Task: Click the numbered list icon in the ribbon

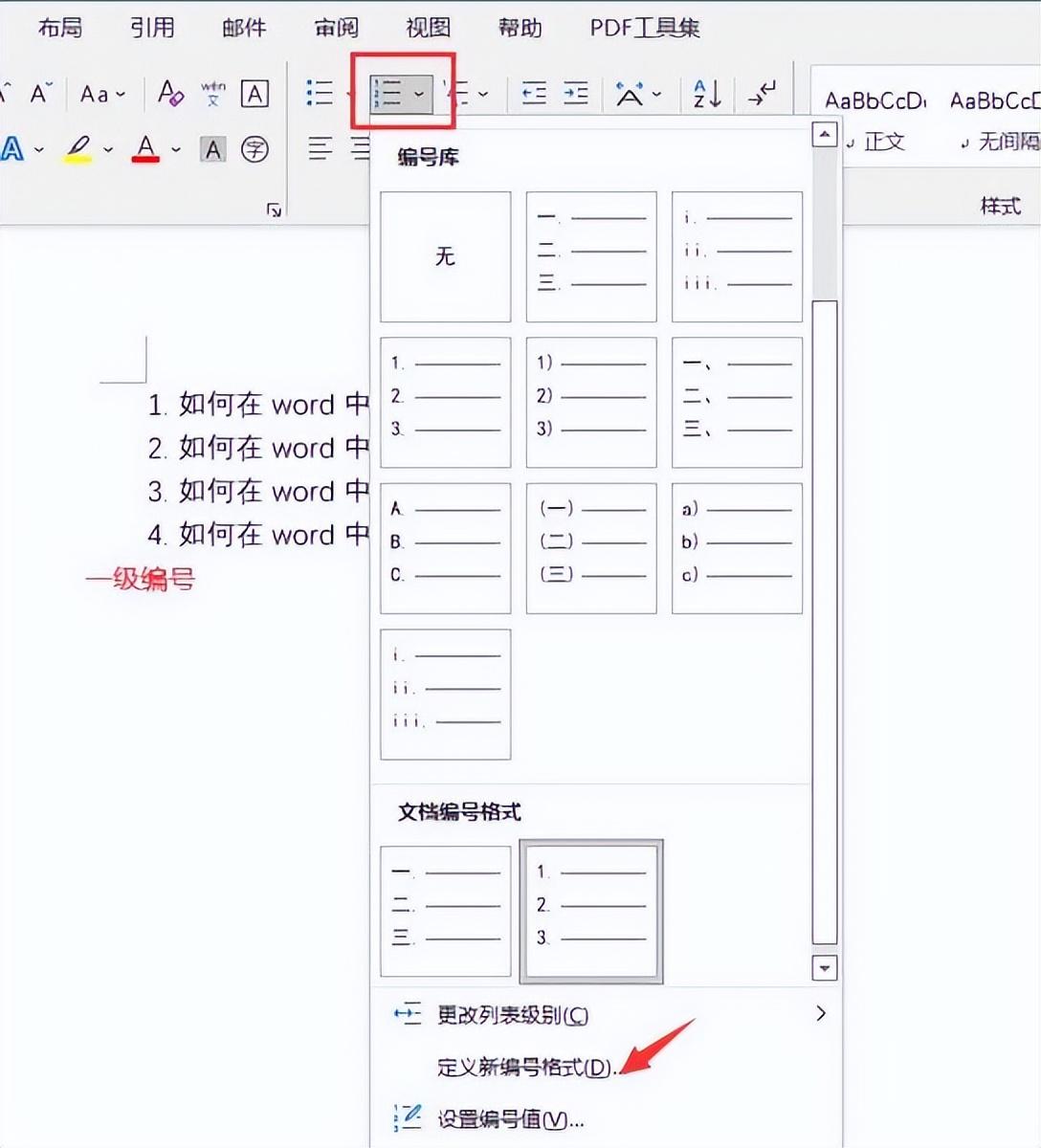Action: [388, 93]
